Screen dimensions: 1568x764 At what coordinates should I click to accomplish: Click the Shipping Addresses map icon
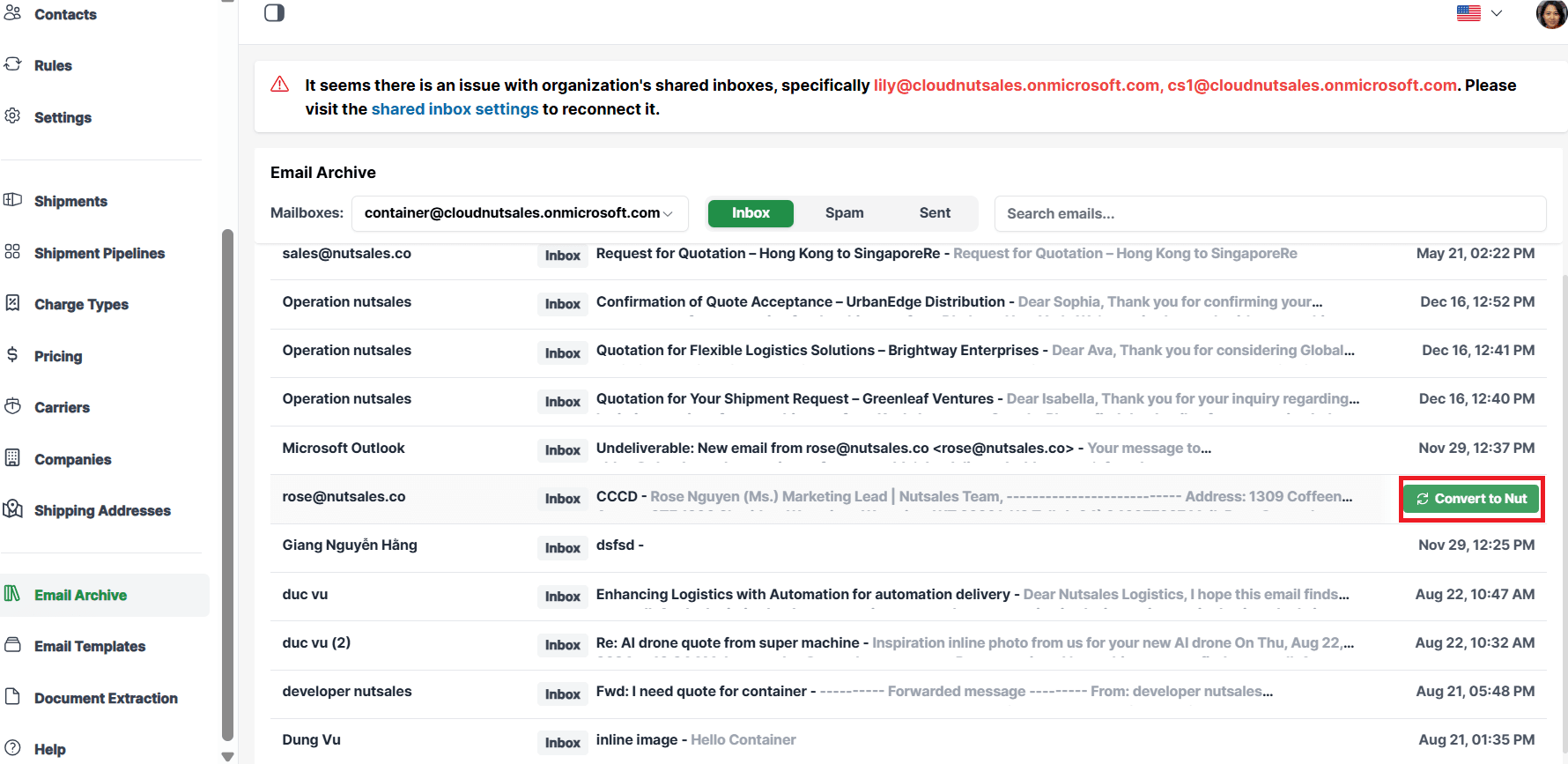pos(12,509)
